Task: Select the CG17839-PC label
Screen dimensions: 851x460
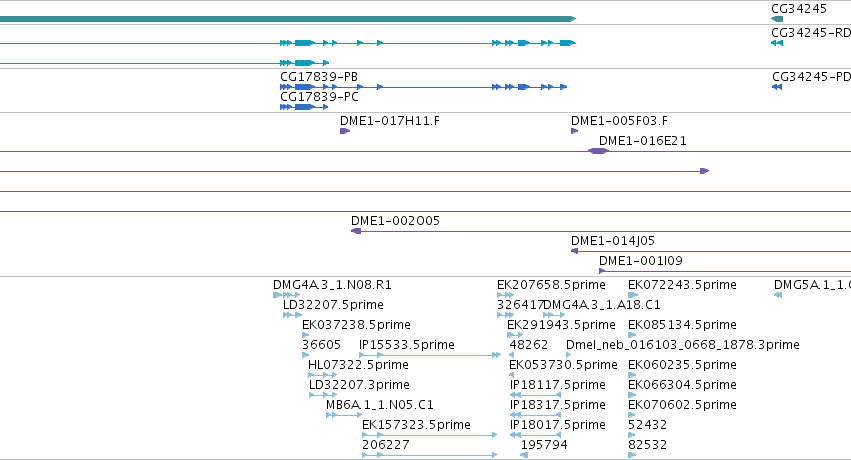Action: pyautogui.click(x=319, y=97)
